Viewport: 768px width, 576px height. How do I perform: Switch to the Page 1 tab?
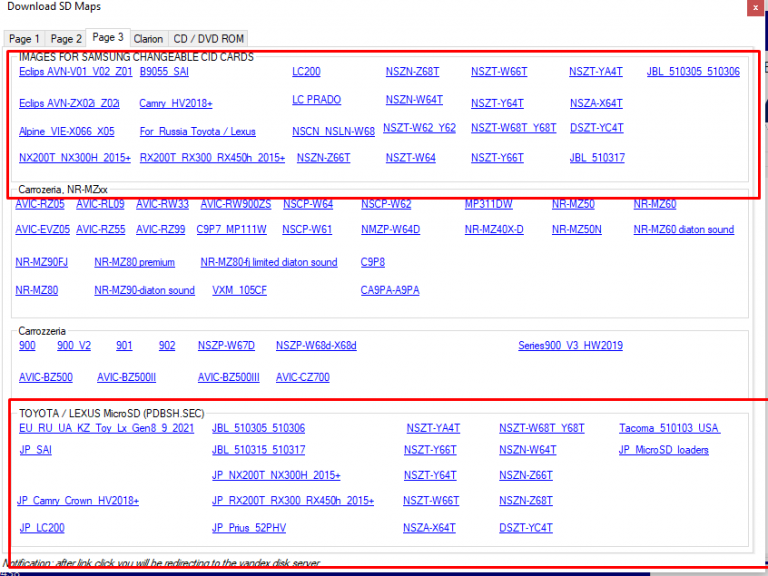point(25,39)
